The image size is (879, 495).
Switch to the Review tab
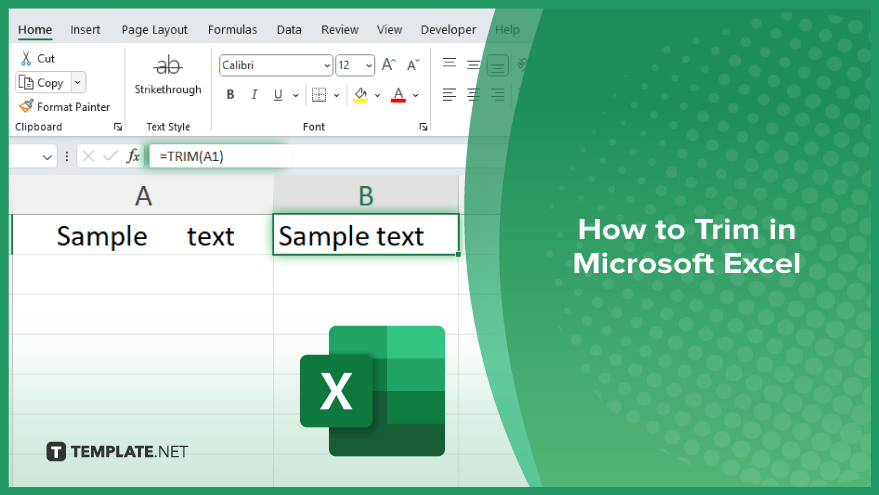(x=340, y=30)
